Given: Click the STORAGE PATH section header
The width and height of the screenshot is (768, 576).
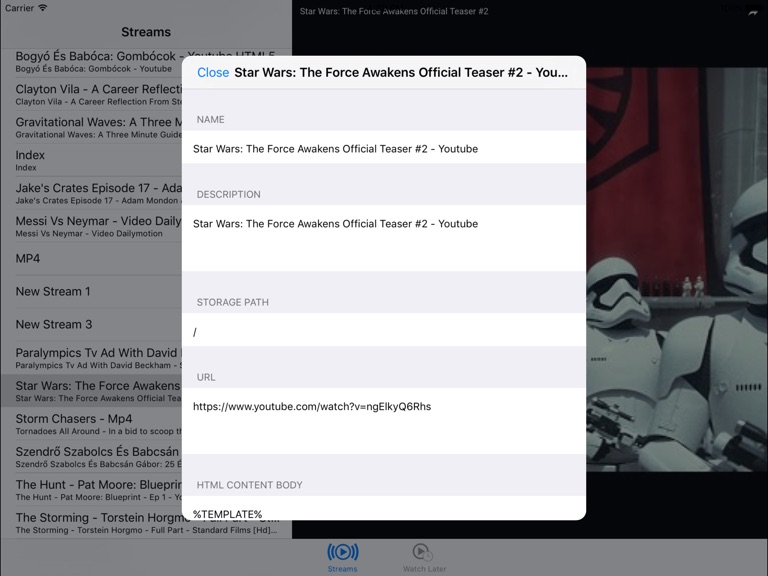Looking at the screenshot, I should 233,302.
